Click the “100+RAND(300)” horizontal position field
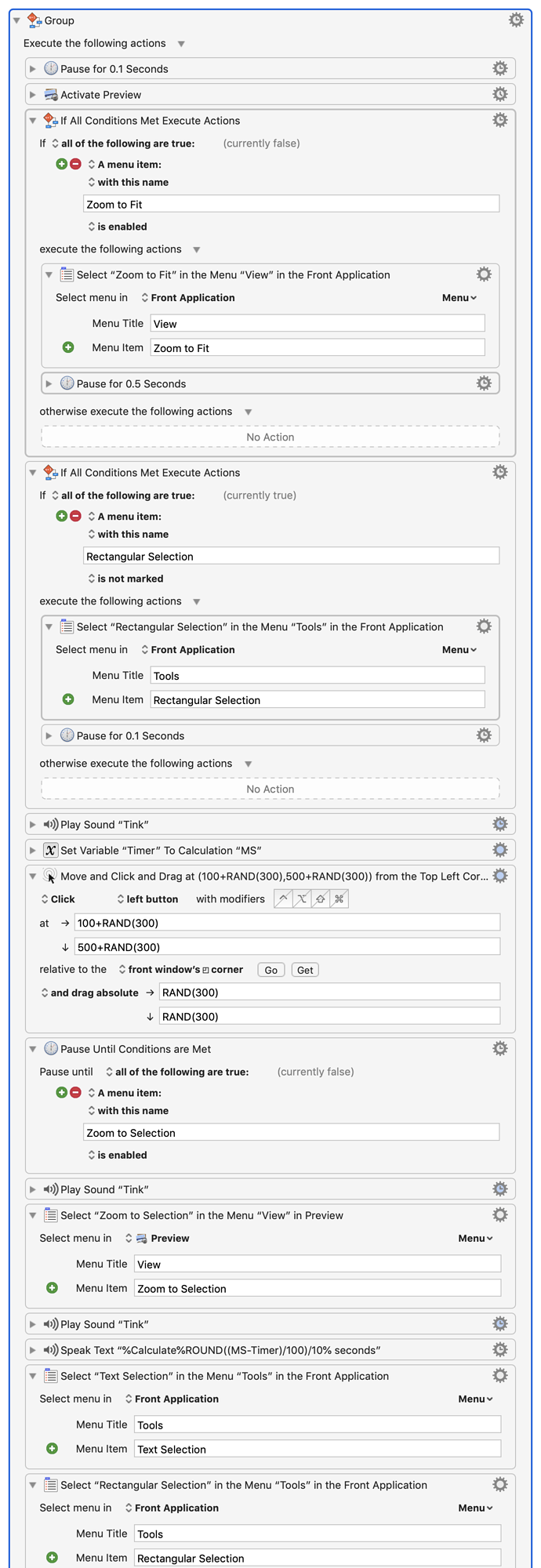This screenshot has height=1568, width=541. tap(287, 923)
